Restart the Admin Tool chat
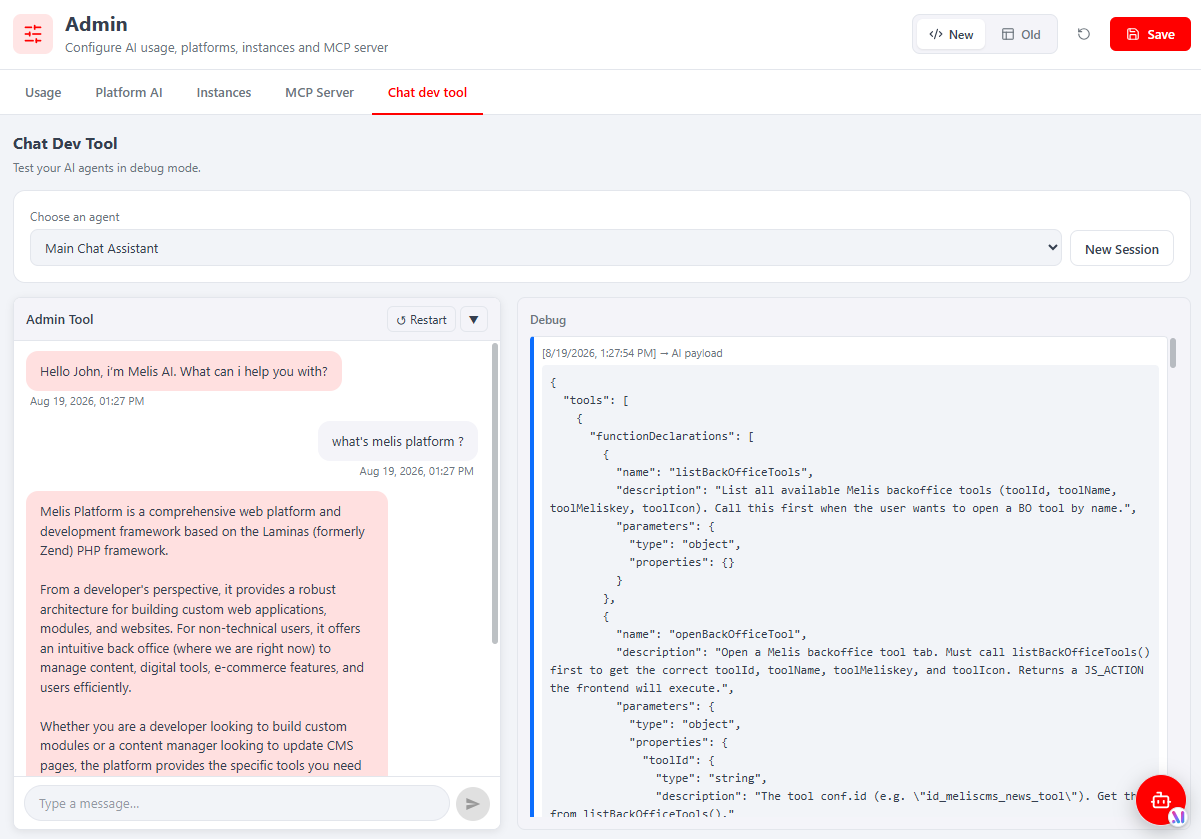 click(421, 319)
